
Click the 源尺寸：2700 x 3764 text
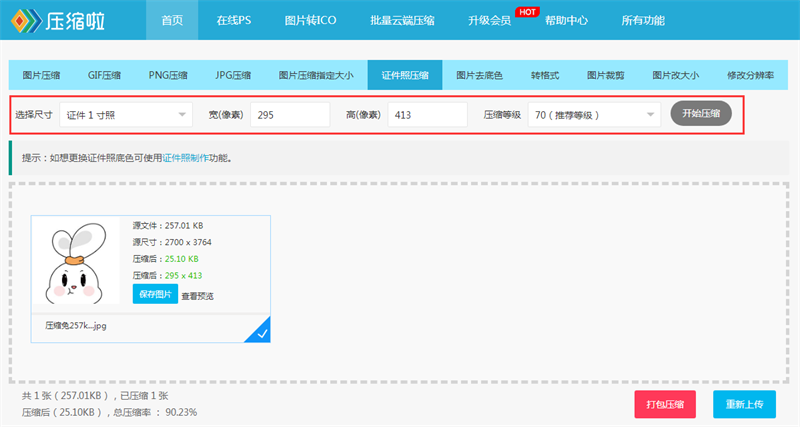pos(172,242)
